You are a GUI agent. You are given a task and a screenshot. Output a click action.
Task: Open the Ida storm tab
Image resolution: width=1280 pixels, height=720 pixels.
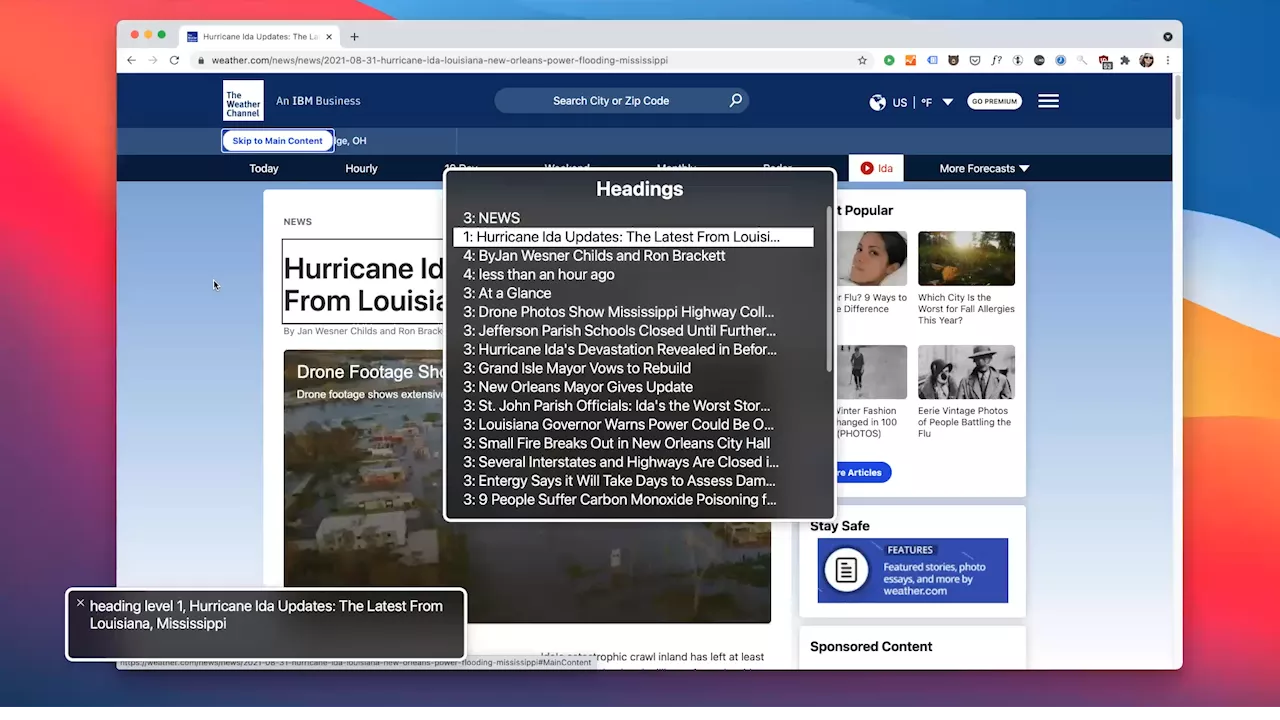pyautogui.click(x=876, y=168)
